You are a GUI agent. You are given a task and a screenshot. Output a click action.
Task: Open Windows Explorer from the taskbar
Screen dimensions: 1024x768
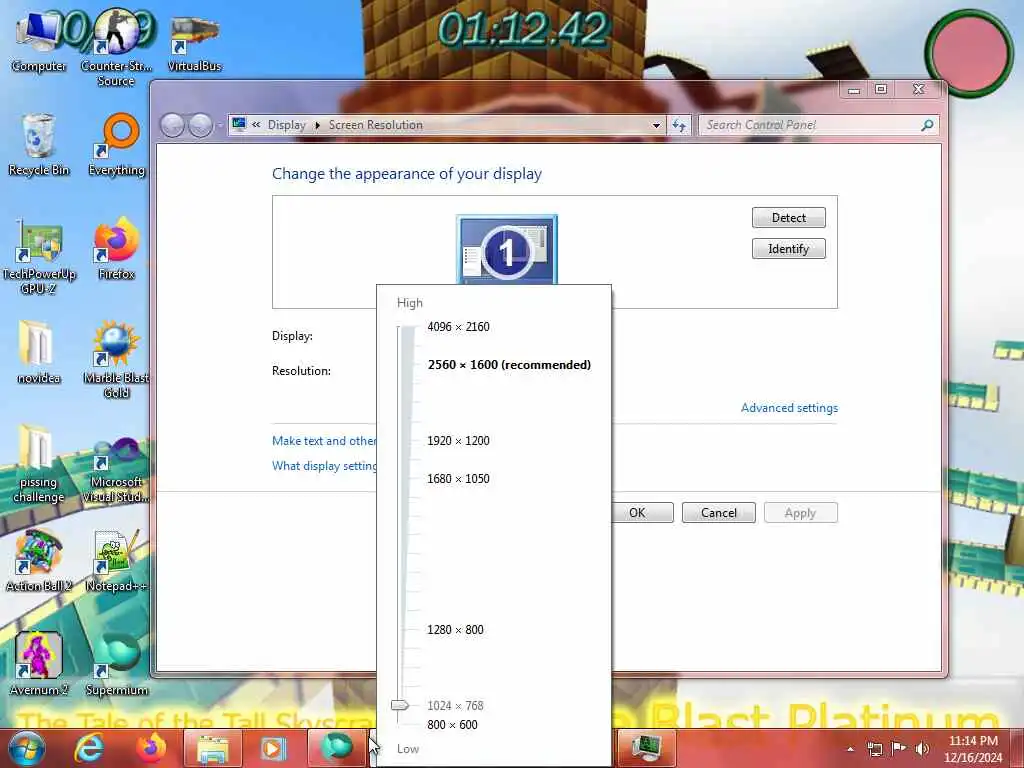click(213, 748)
